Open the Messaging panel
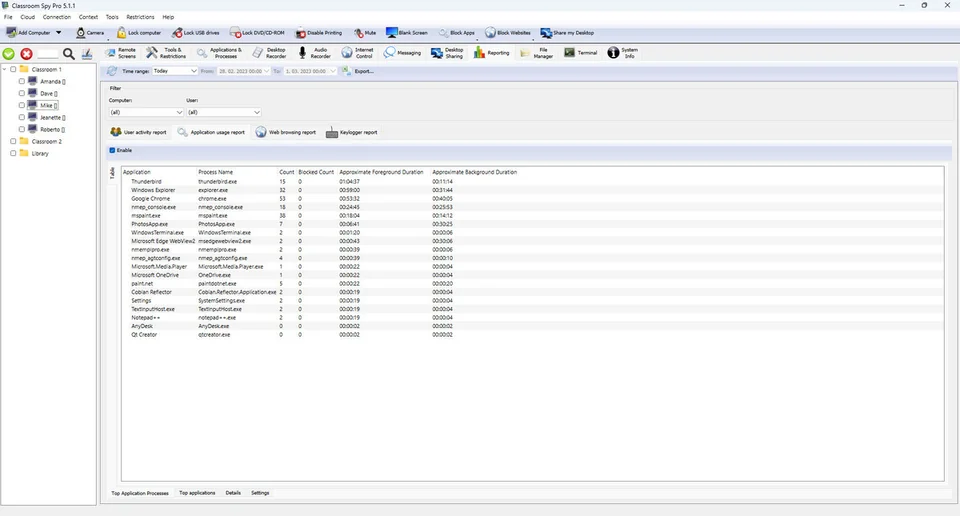 [402, 53]
